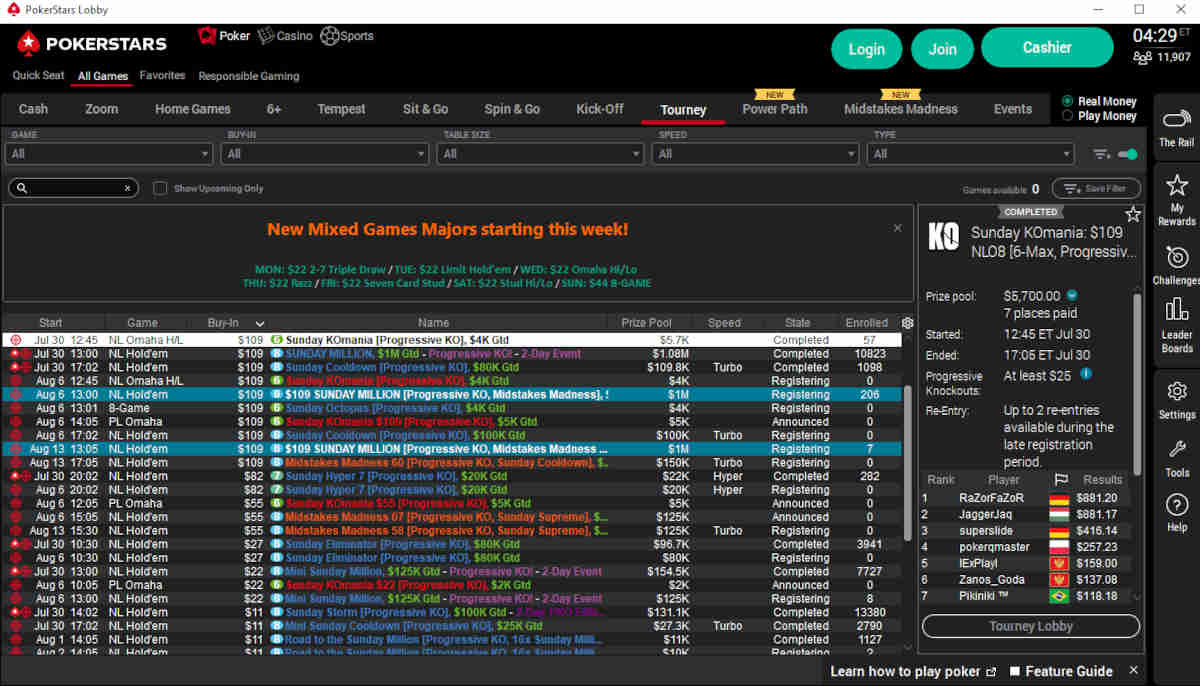
Task: Sort by the Prize Pool column header
Action: click(x=647, y=323)
